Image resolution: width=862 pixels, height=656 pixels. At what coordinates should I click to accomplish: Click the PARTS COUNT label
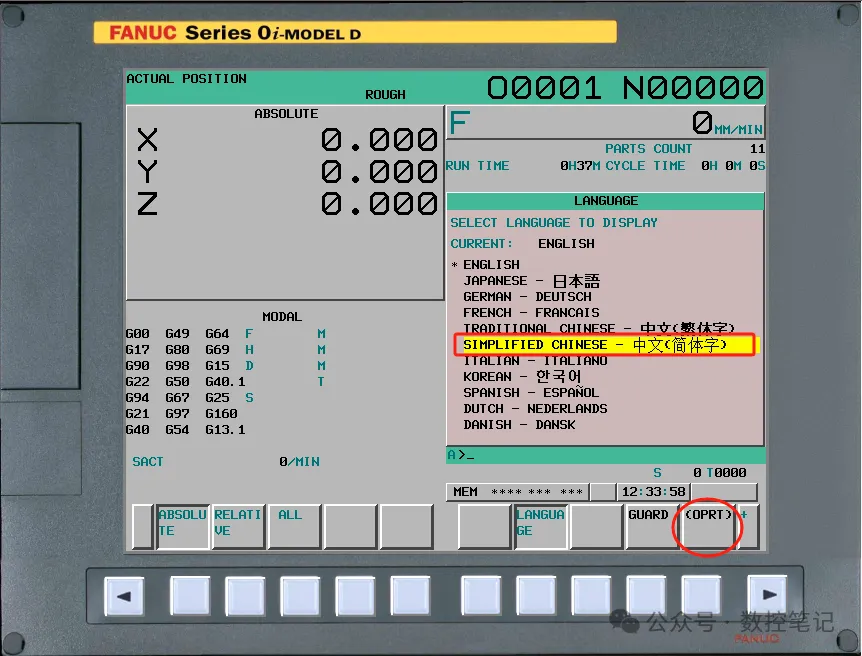click(x=648, y=149)
